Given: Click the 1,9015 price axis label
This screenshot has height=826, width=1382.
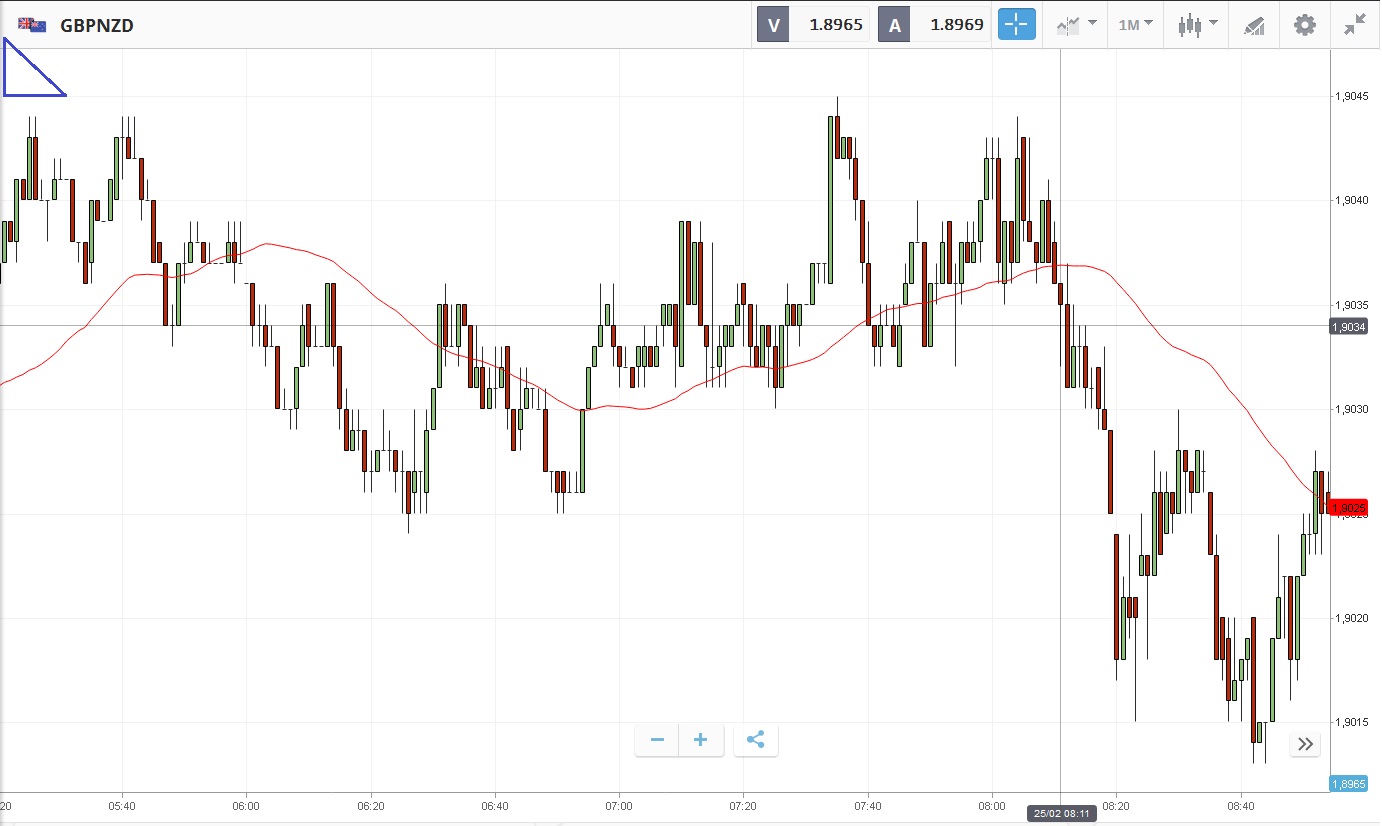Looking at the screenshot, I should pyautogui.click(x=1351, y=722).
